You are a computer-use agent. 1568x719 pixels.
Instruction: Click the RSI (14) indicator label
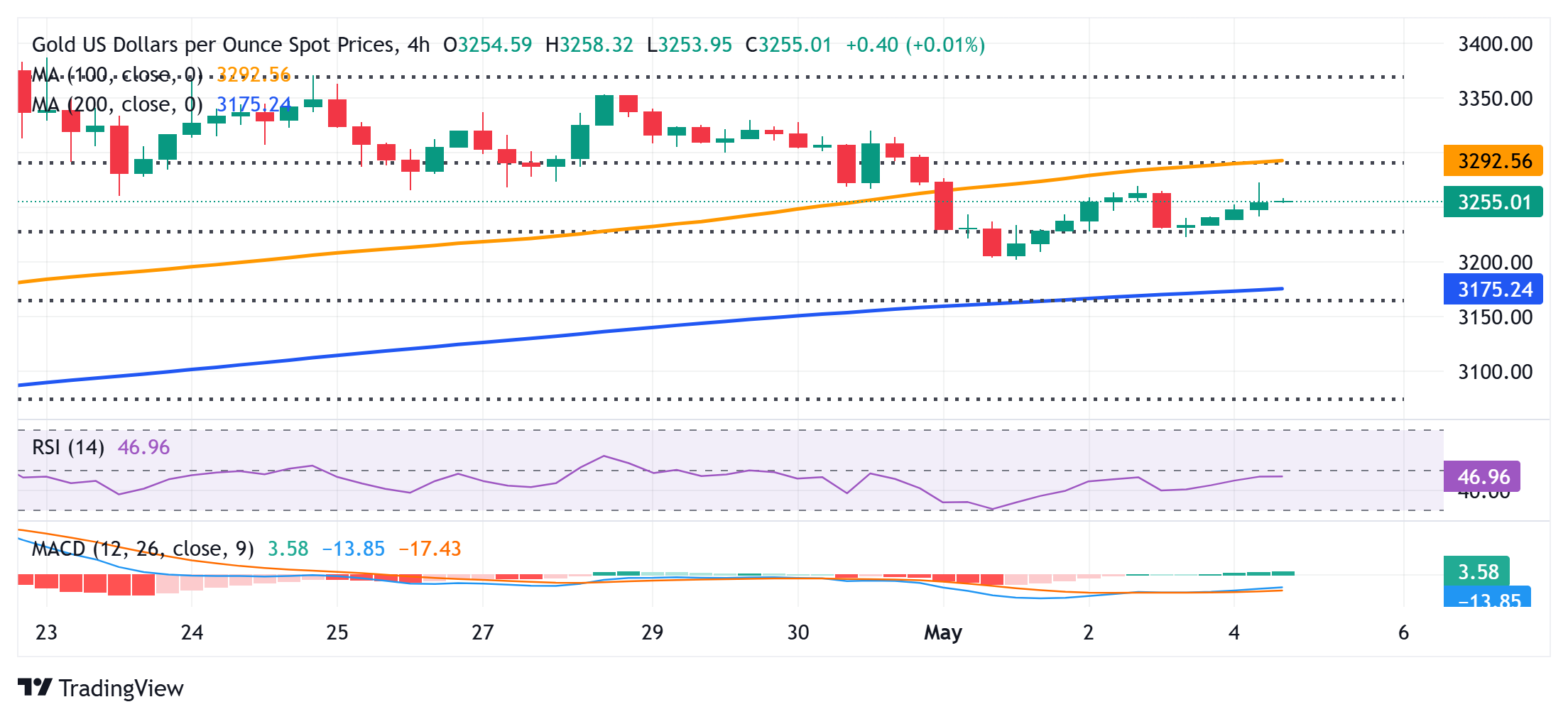68,447
